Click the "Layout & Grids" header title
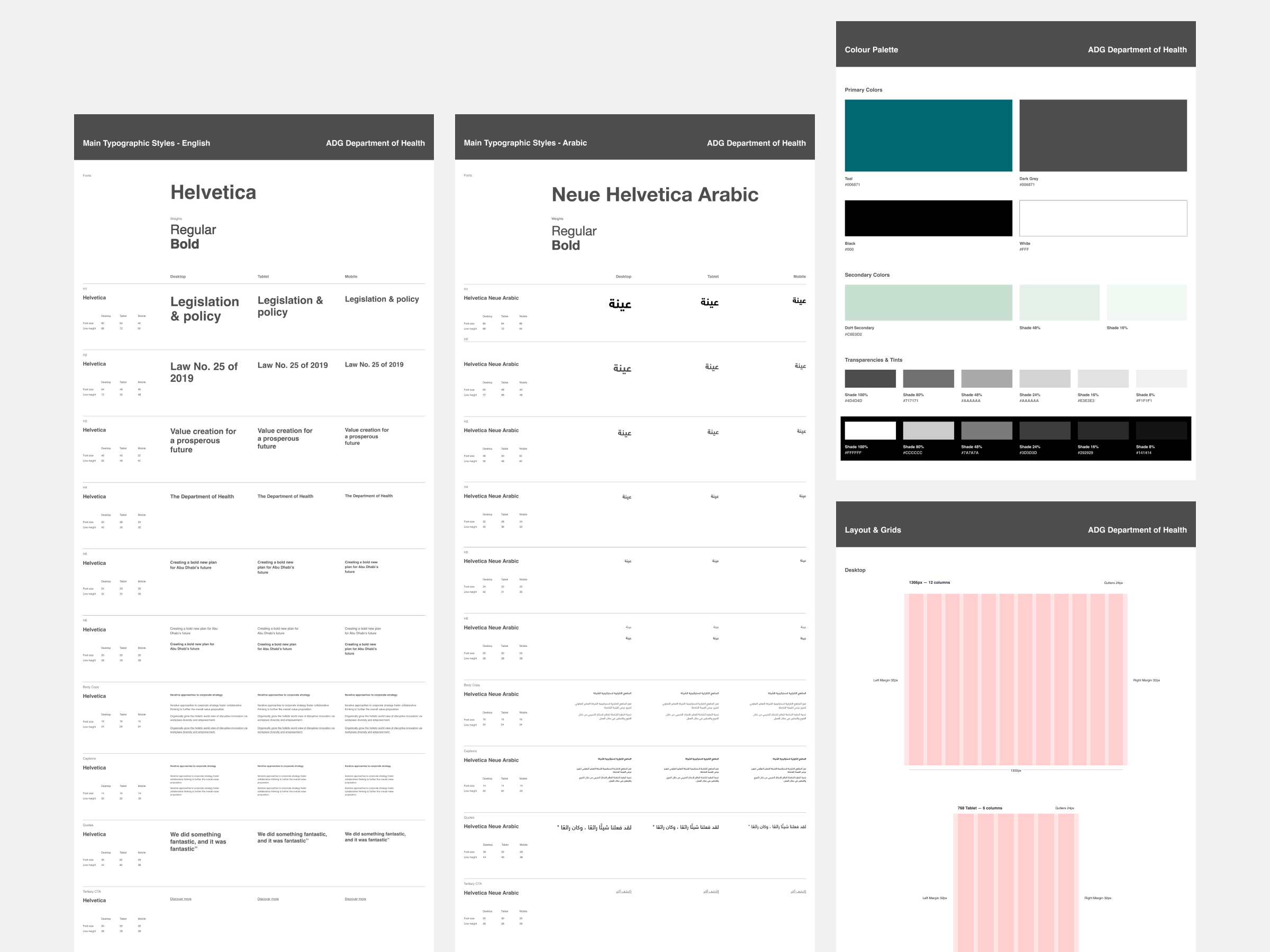The image size is (1270, 952). (x=873, y=529)
